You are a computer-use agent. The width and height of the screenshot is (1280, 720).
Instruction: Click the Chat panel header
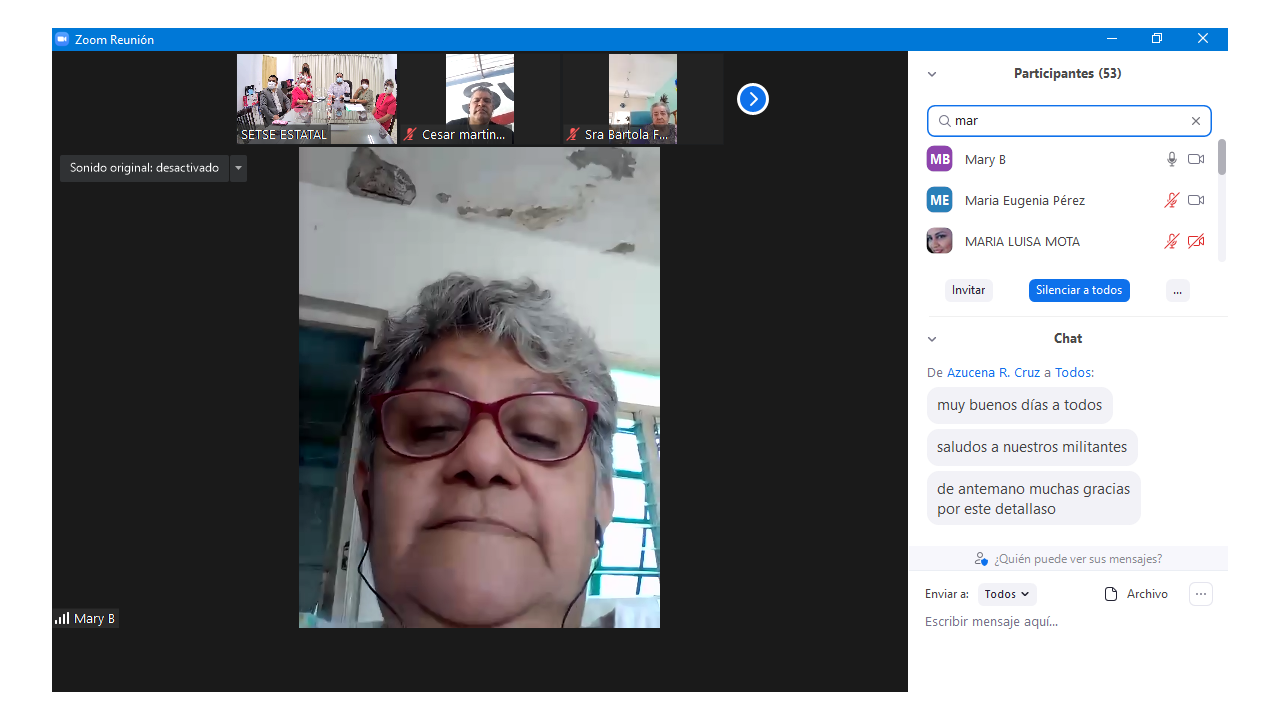coord(1068,338)
